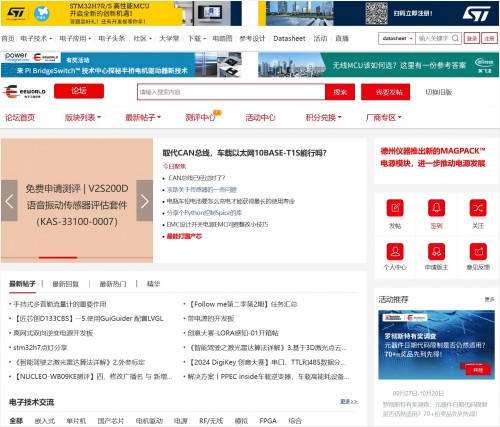Open 论坛首页 in the forum nav
The height and width of the screenshot is (427, 500).
point(20,117)
